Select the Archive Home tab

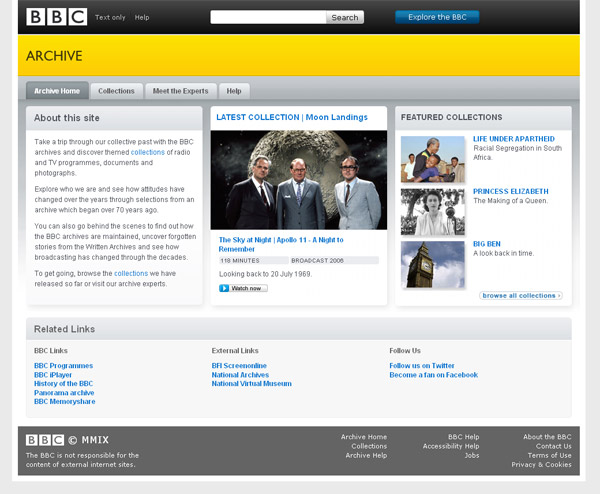[x=57, y=91]
